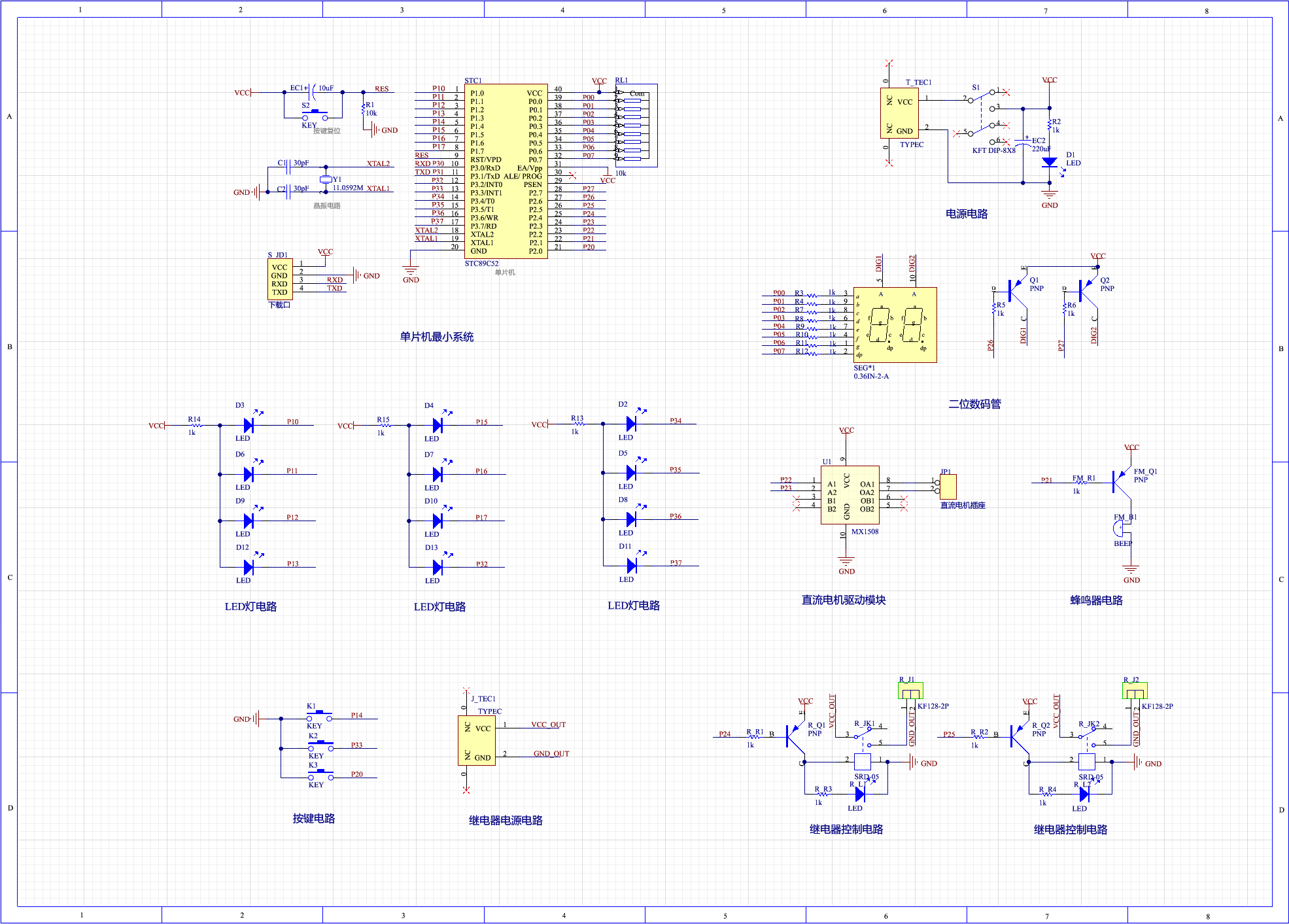This screenshot has width=1289, height=924.
Task: Click the D11 LED diode symbol
Action: [x=632, y=566]
